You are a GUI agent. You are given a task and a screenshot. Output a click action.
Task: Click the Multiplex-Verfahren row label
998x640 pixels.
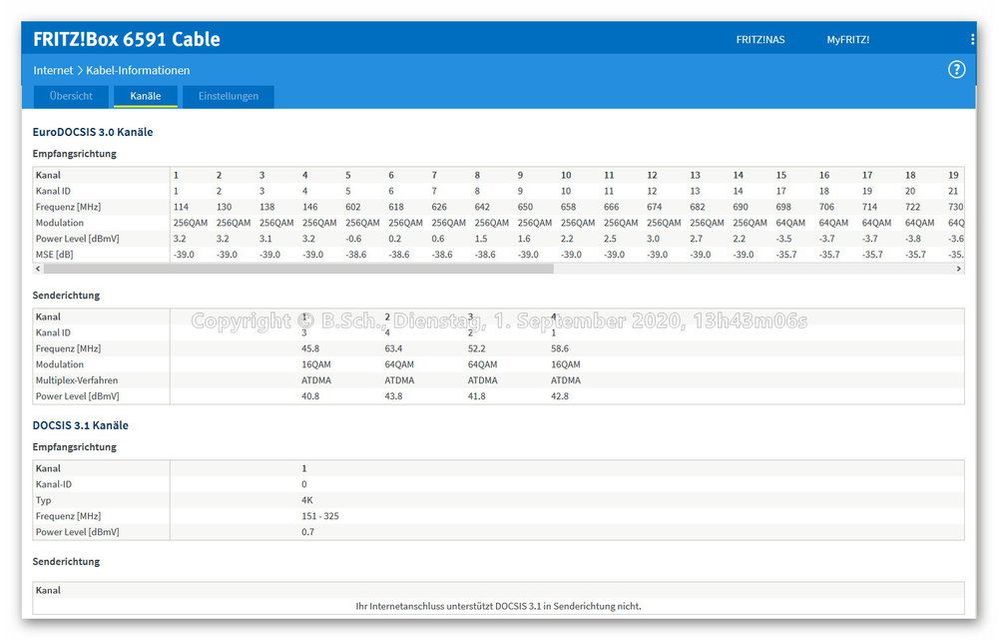(x=76, y=380)
